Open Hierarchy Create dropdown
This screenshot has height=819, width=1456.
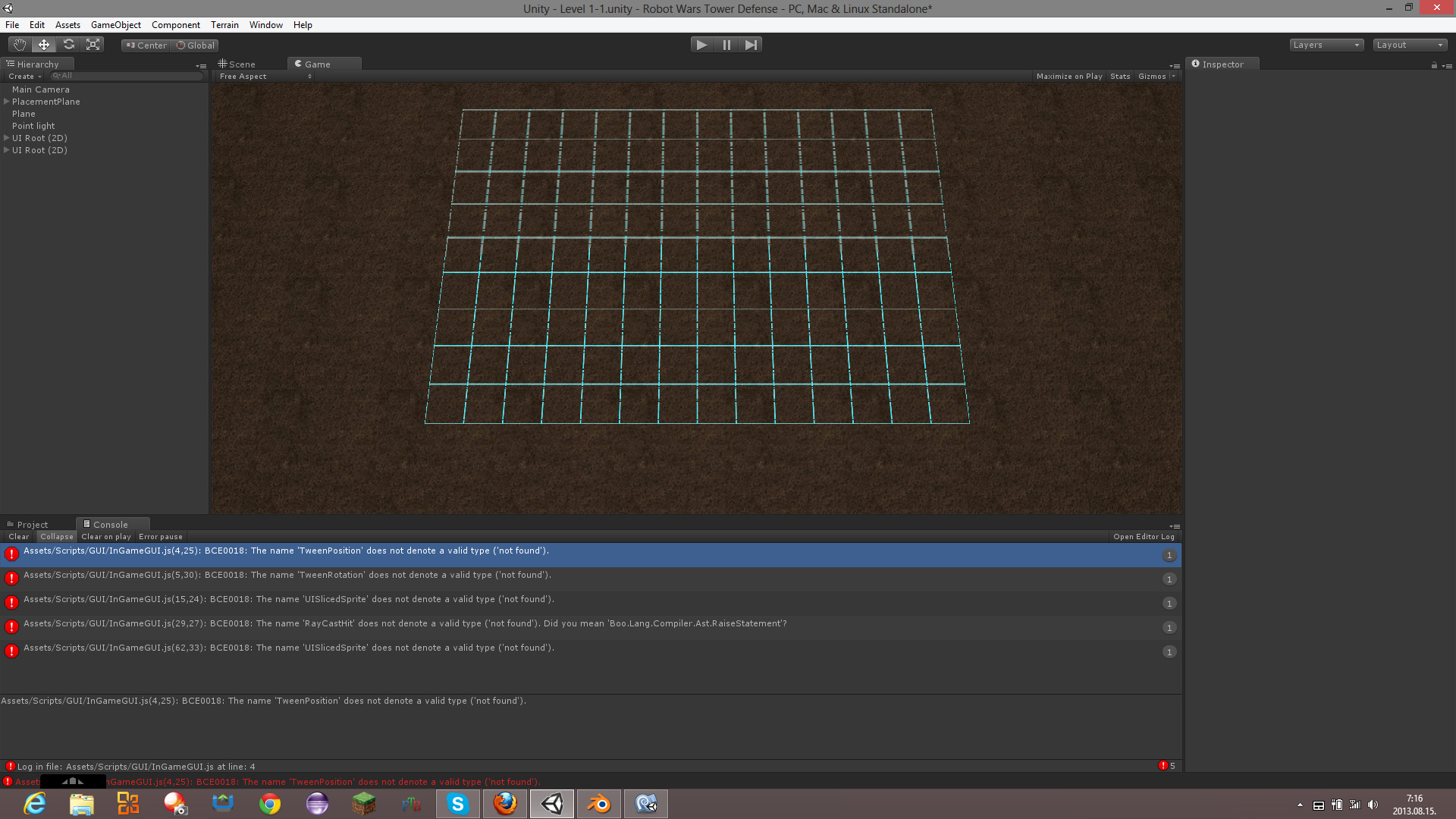coord(24,77)
